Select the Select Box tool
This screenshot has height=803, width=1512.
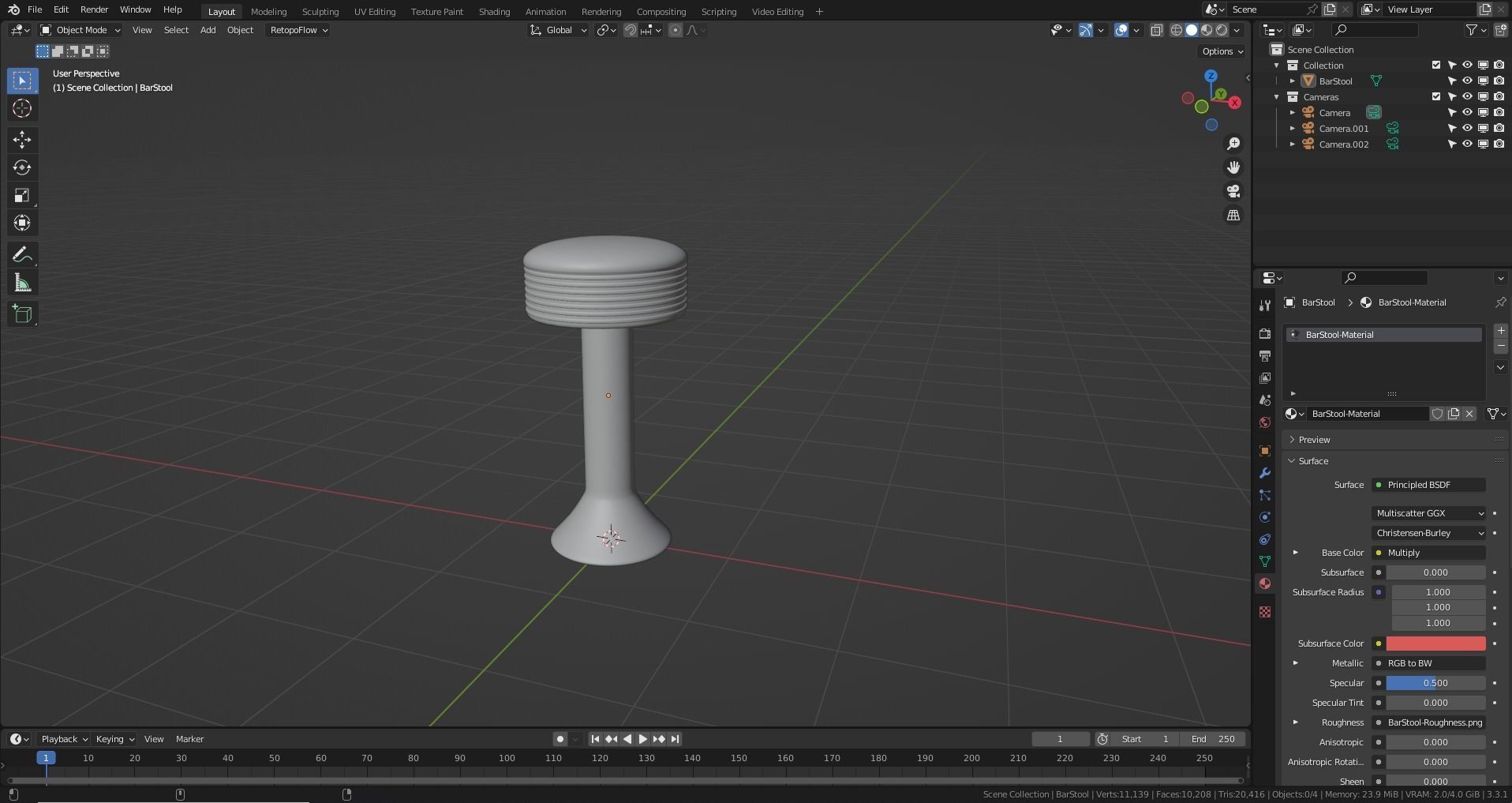[x=22, y=81]
